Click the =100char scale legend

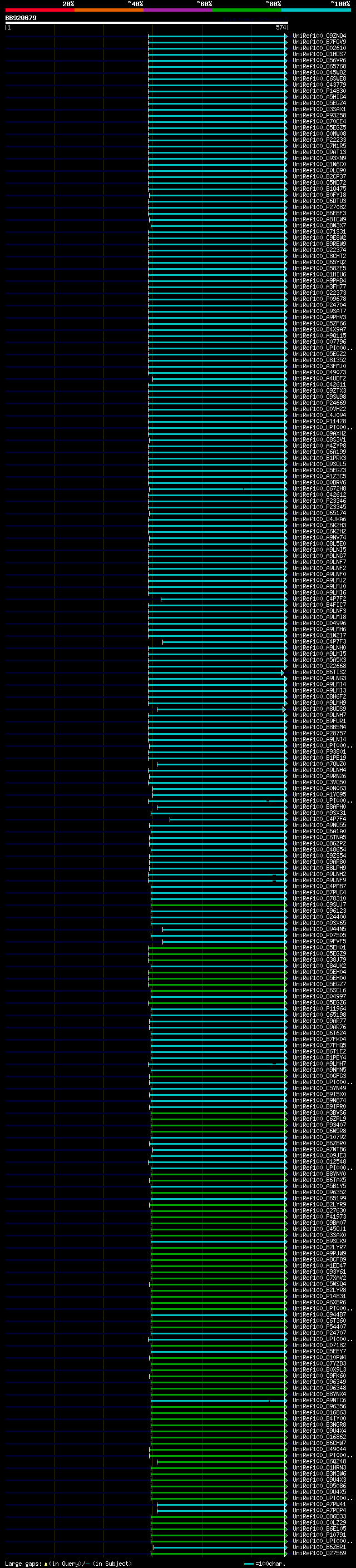tap(265, 1563)
